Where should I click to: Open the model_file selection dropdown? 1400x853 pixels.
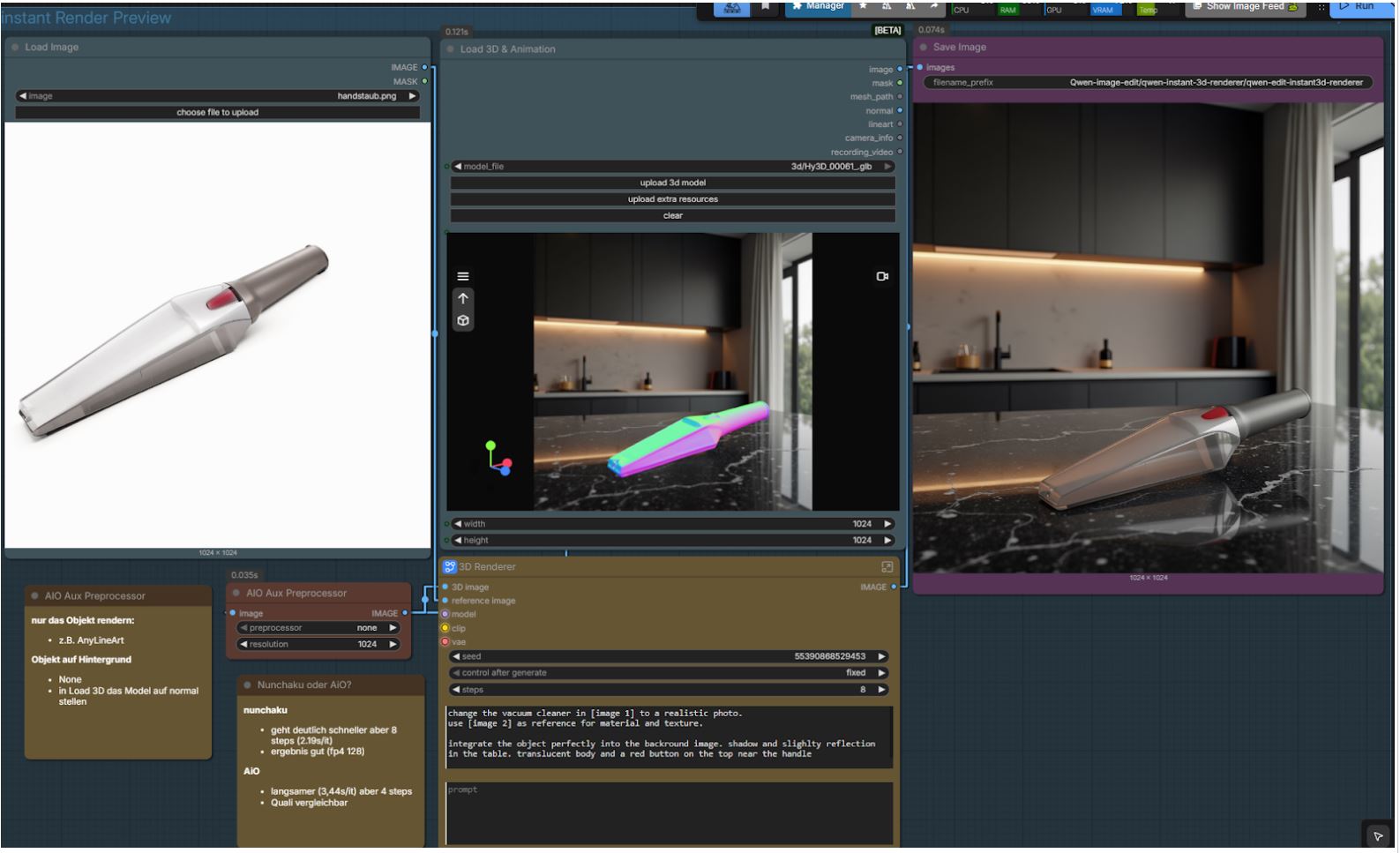672,167
